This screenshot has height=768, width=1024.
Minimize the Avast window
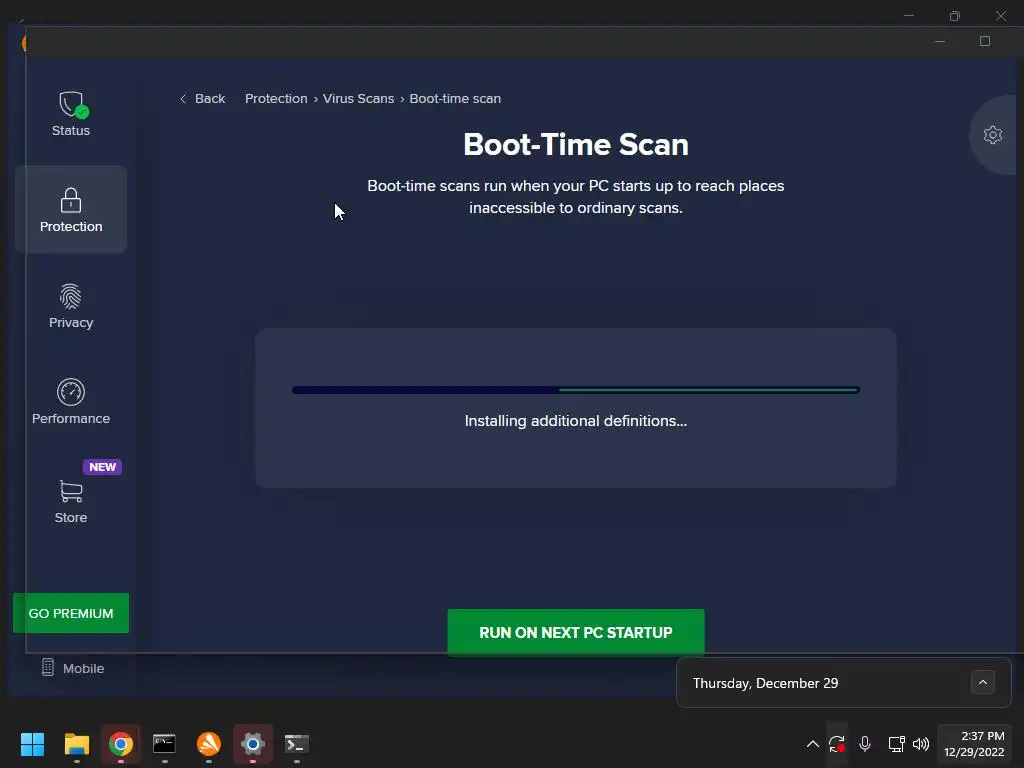coord(940,41)
